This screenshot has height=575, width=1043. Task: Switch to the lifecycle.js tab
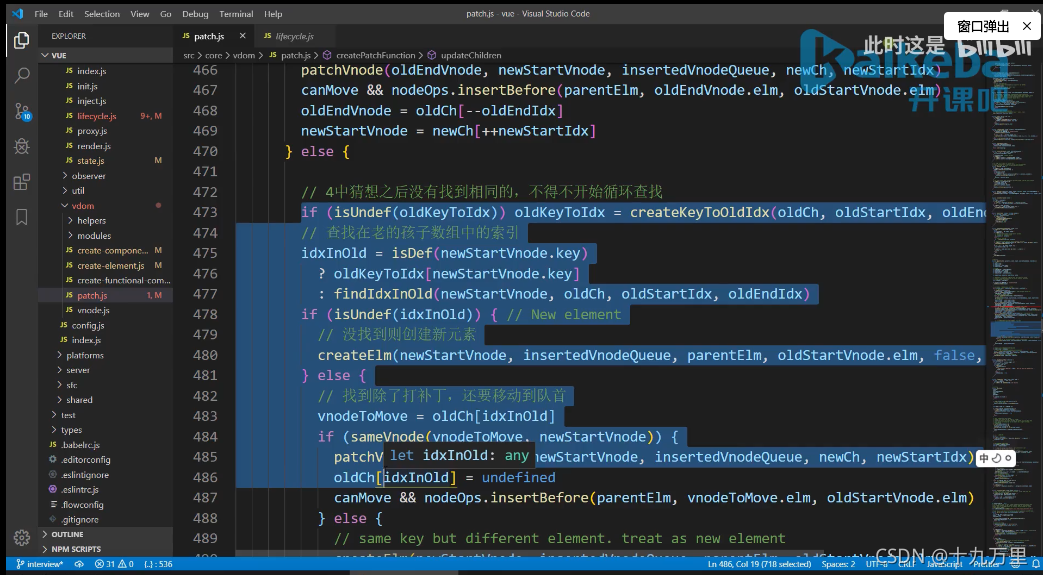click(x=288, y=36)
